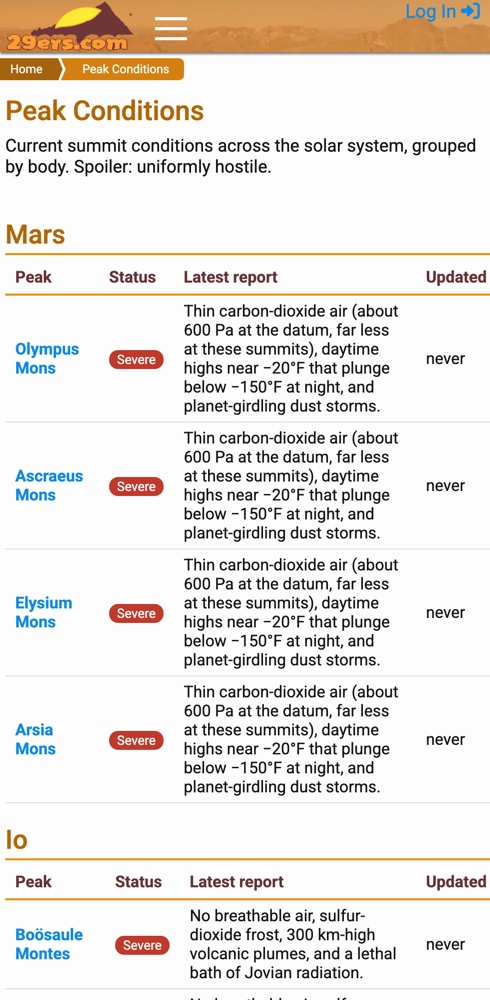Open the Arsia Mons peak link
490x1000 pixels.
[x=36, y=739]
